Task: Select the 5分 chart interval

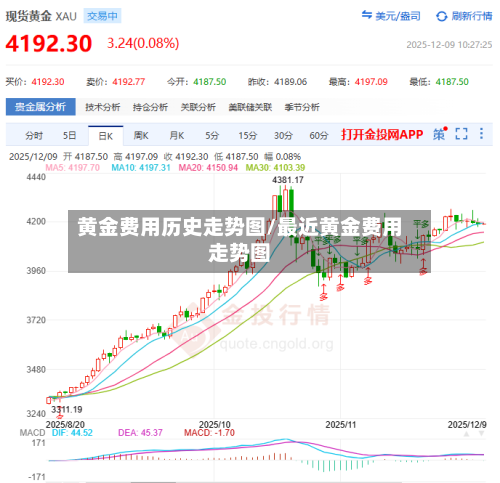Action: coord(212,136)
